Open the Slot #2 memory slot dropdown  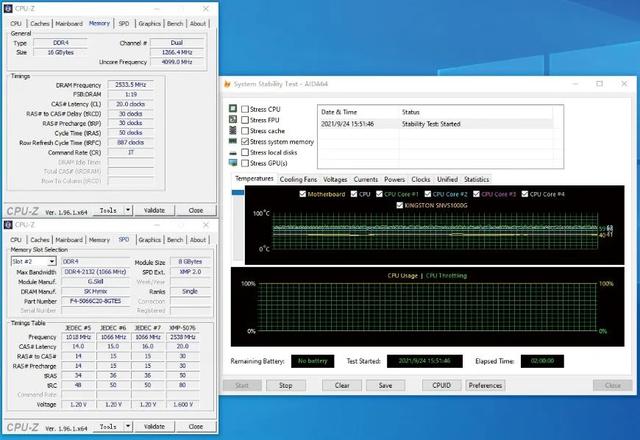(x=52, y=261)
